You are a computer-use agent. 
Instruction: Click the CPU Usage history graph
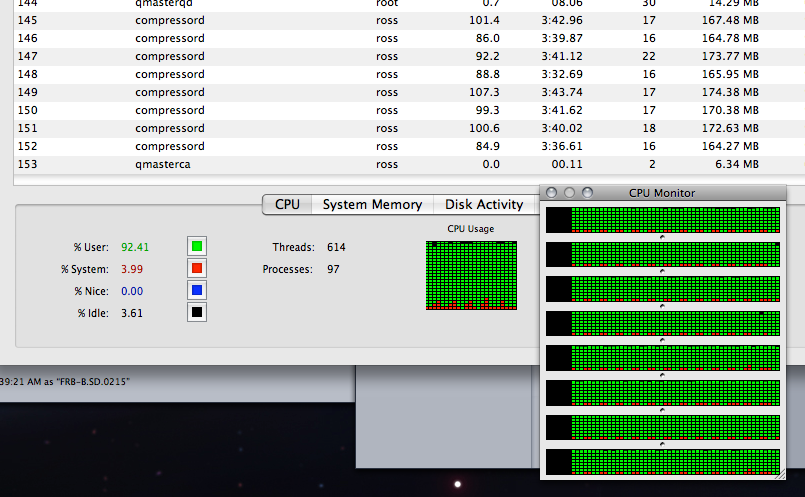(471, 275)
